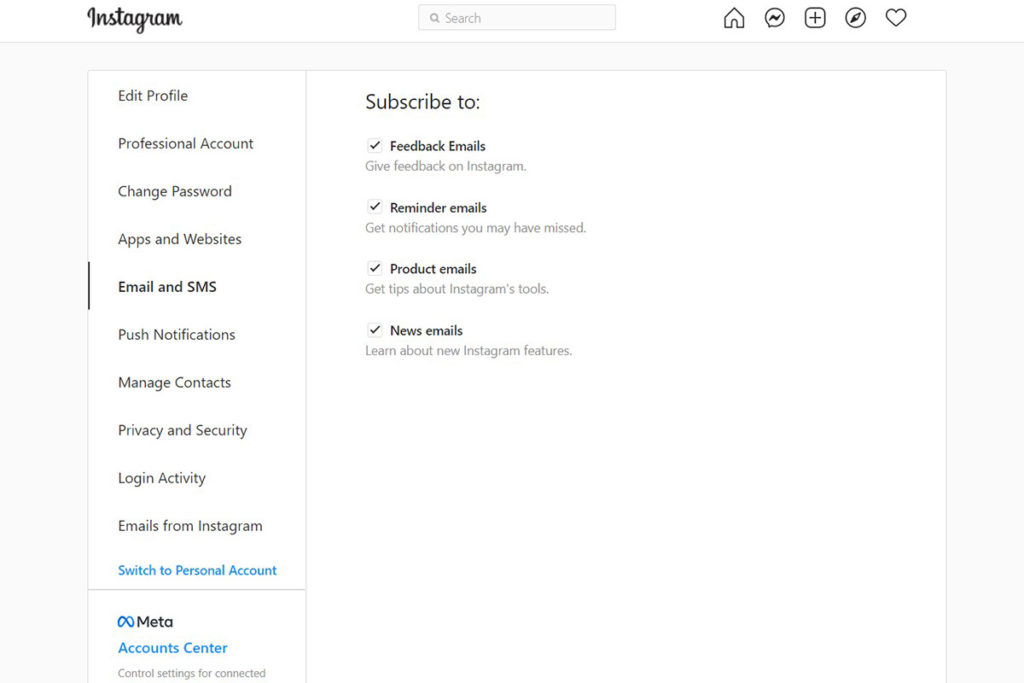Click the Meta logo in sidebar
Image resolution: width=1024 pixels, height=683 pixels.
click(x=145, y=622)
